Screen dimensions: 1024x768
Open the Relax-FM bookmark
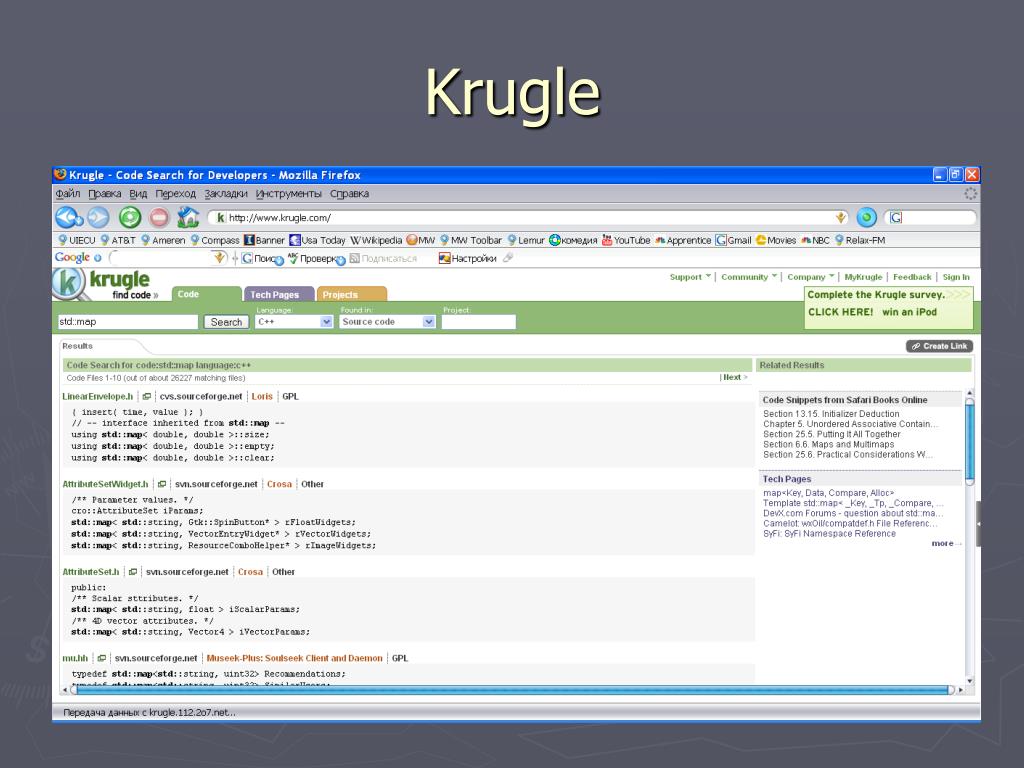click(x=859, y=240)
